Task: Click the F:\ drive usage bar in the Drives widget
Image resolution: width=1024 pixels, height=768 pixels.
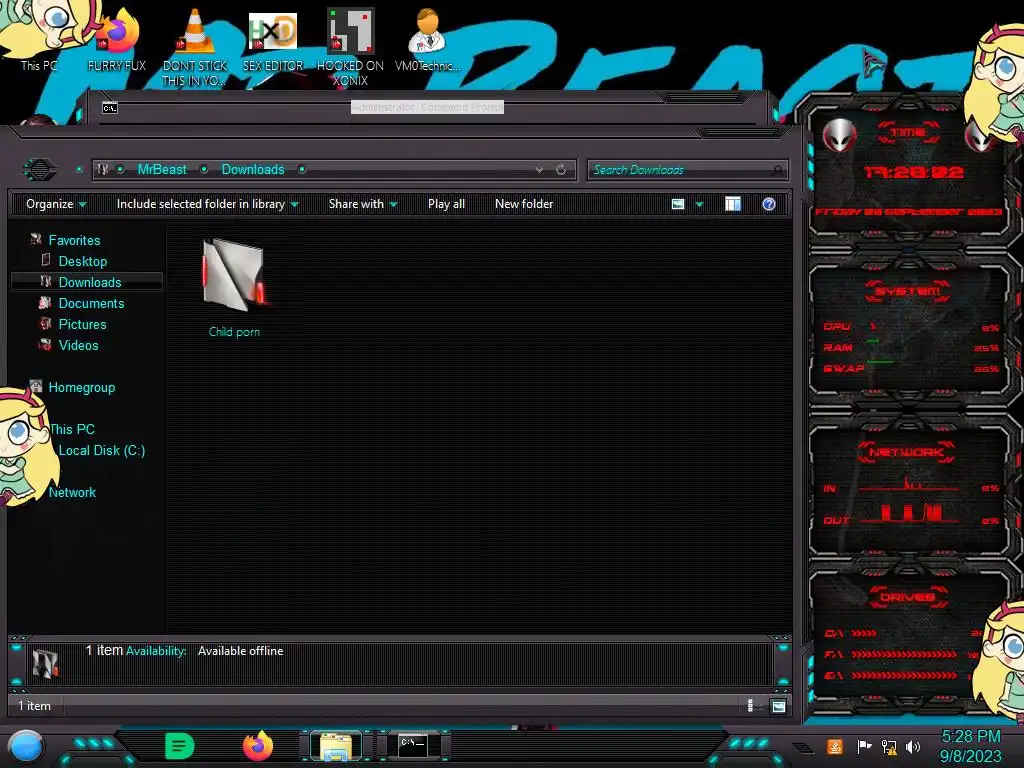Action: click(904, 654)
